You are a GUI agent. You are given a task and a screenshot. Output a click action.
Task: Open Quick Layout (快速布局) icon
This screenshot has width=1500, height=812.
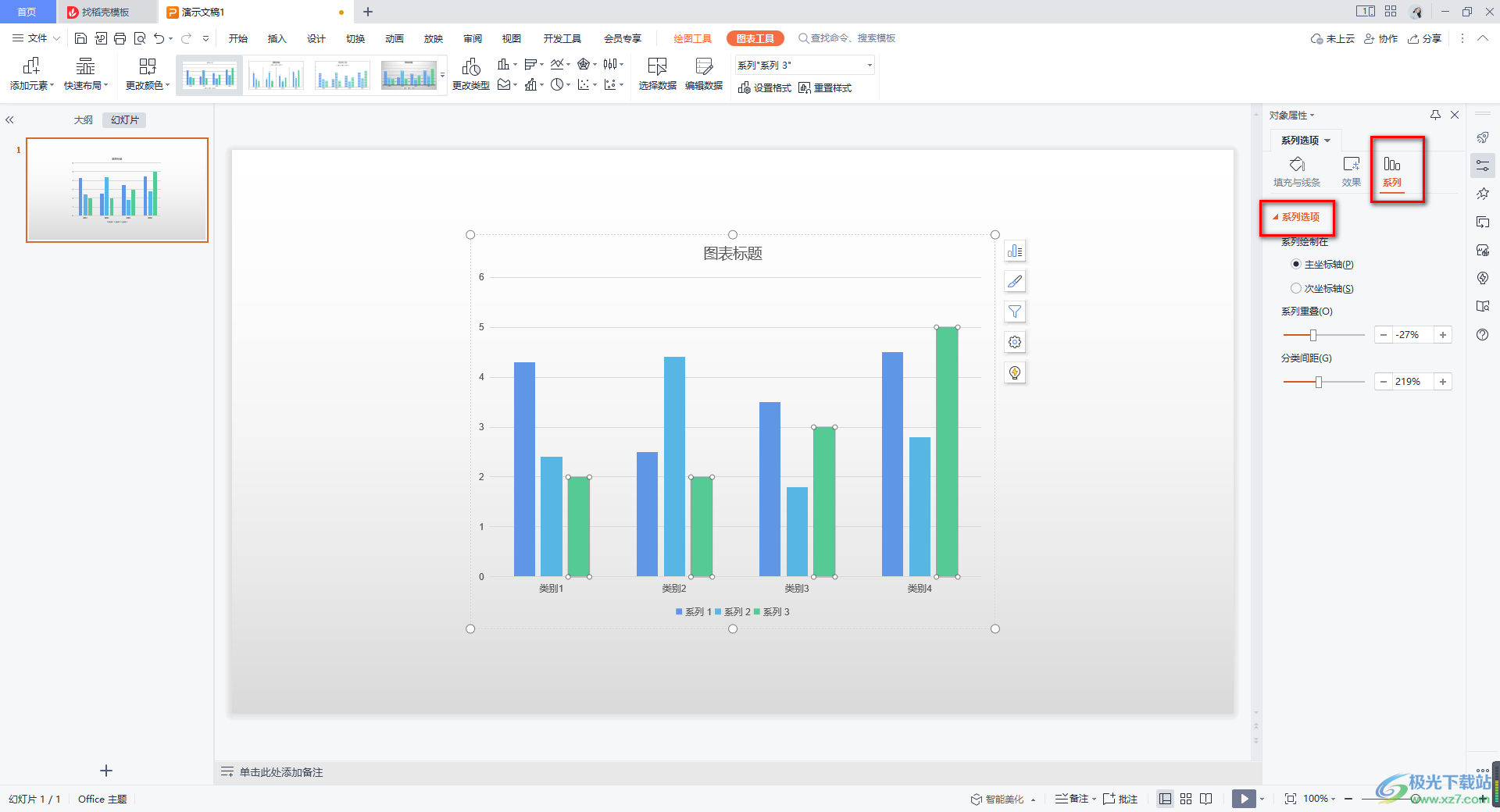pos(85,74)
